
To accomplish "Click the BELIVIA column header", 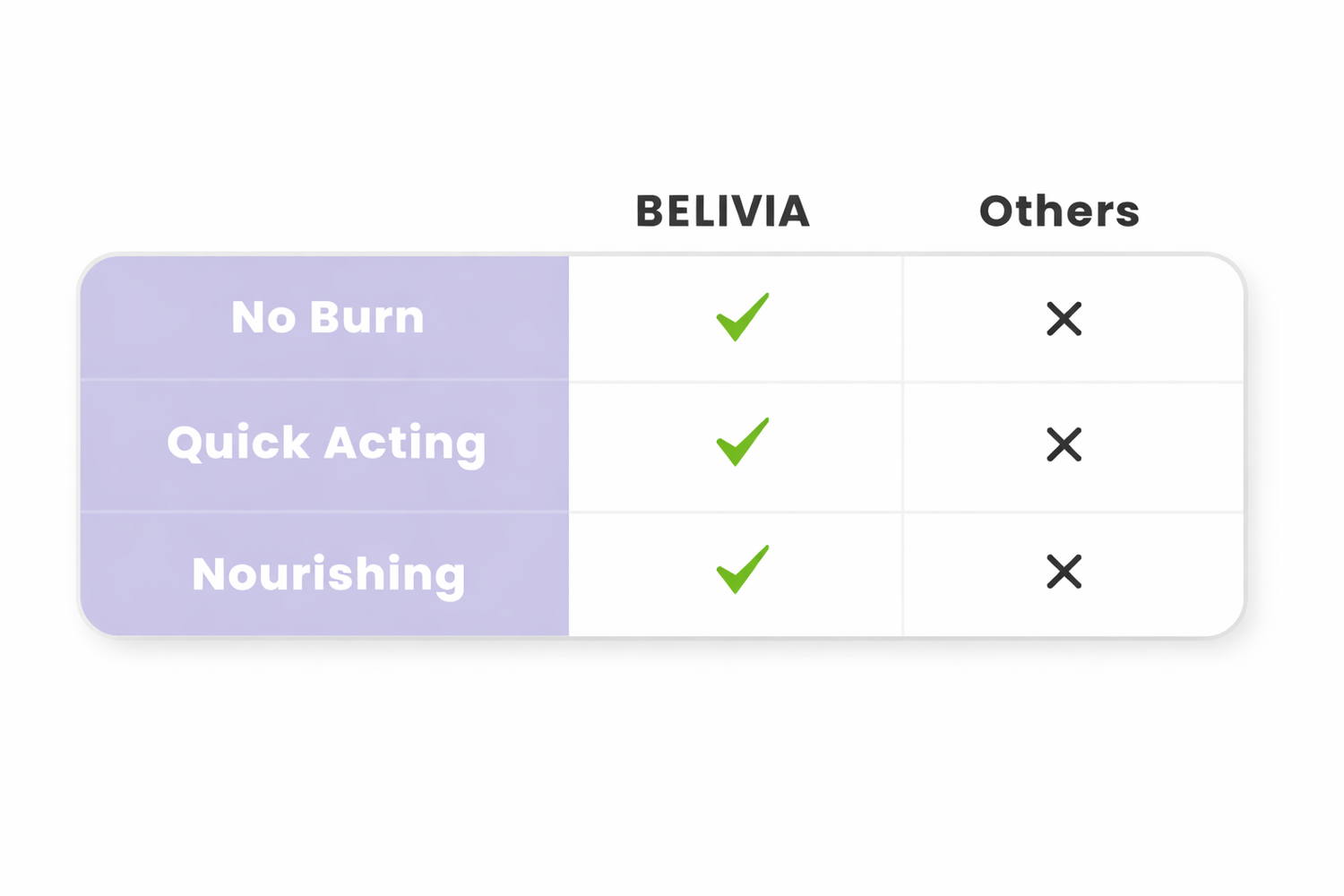I will [x=722, y=212].
